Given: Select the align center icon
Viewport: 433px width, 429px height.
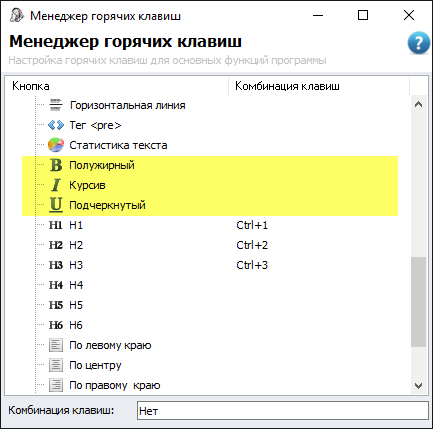Looking at the screenshot, I should 56,365.
